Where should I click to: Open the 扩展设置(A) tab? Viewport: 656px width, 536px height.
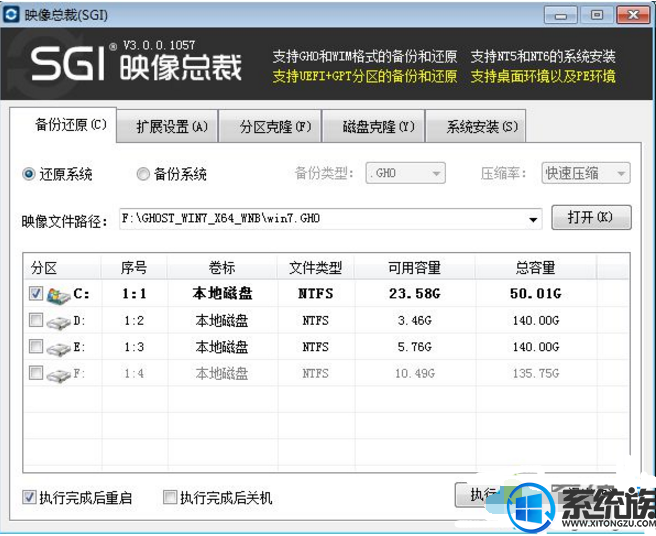[167, 126]
